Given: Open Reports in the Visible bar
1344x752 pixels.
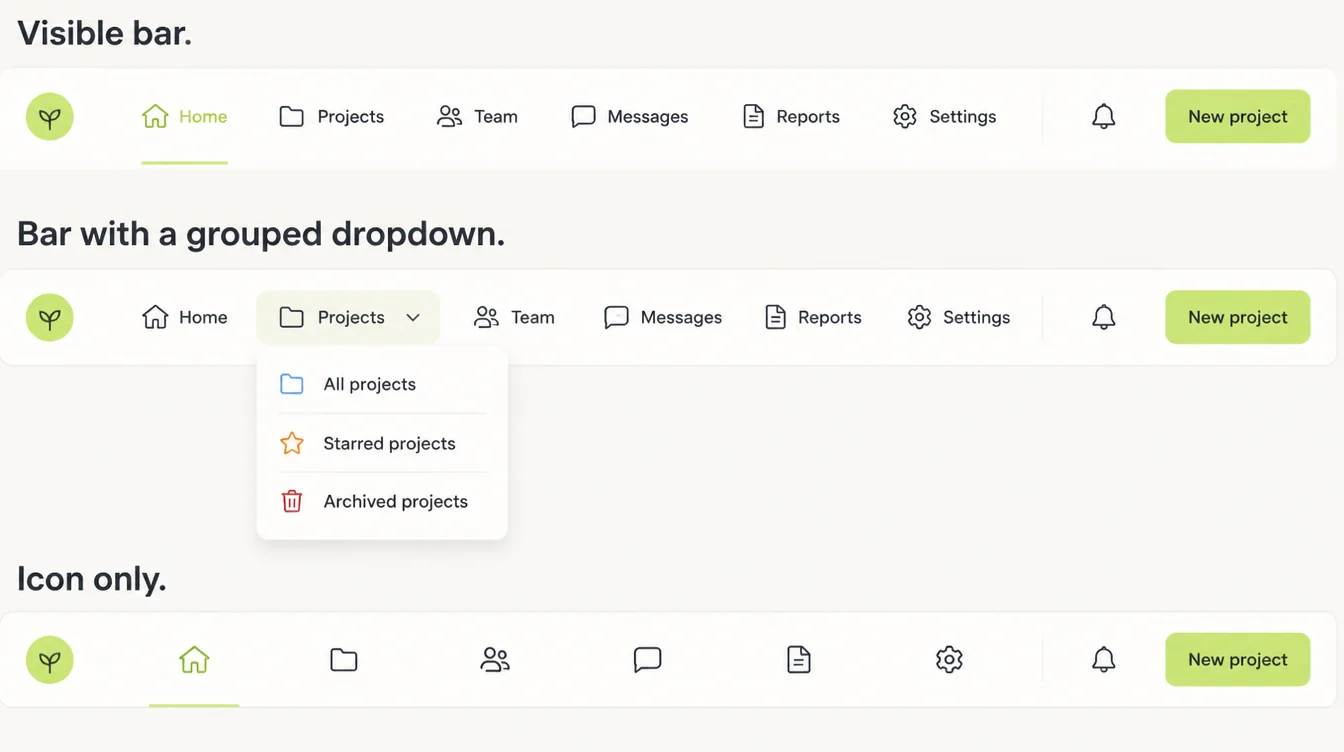Looking at the screenshot, I should click(x=792, y=117).
